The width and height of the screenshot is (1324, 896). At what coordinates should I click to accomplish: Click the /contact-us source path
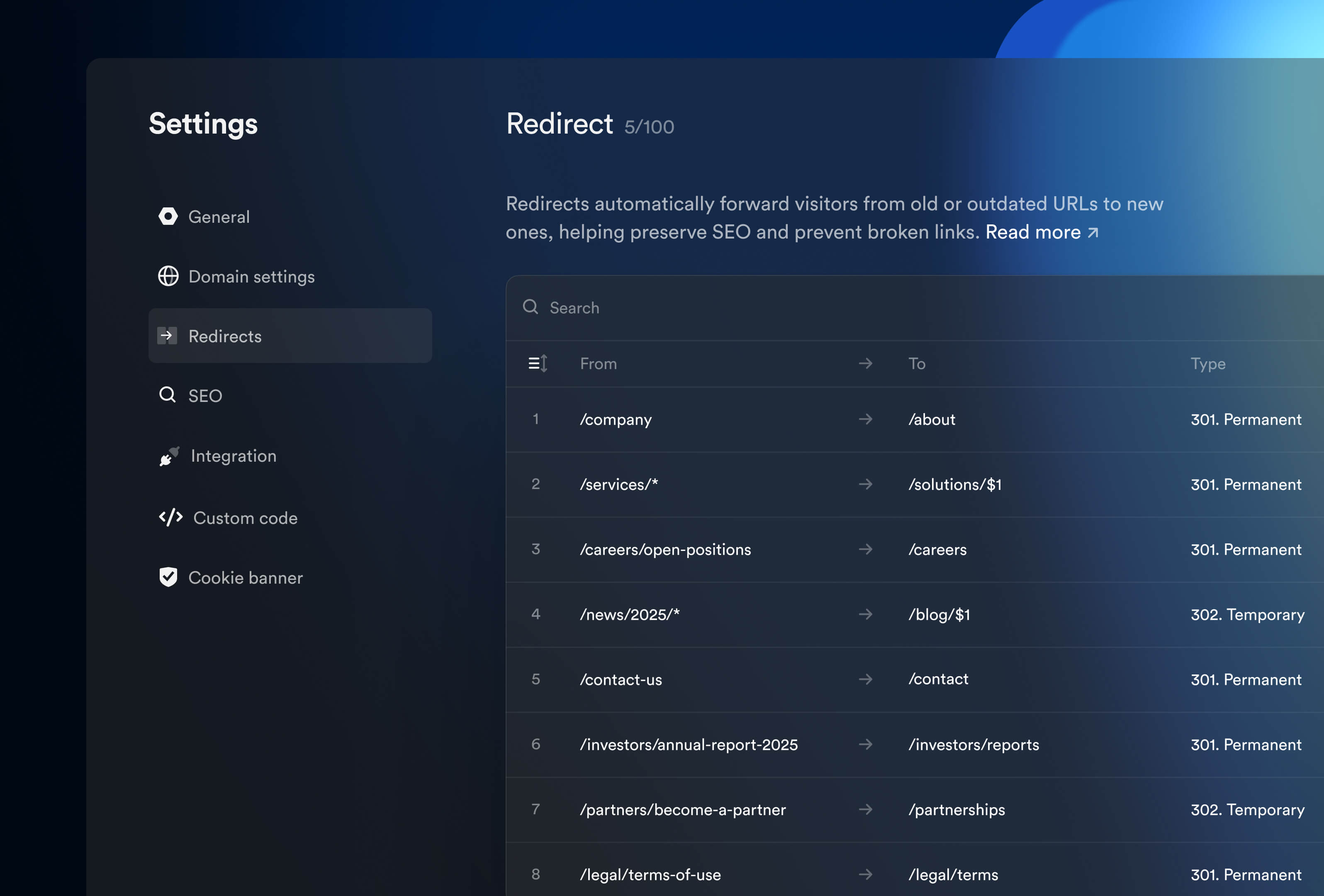point(621,679)
